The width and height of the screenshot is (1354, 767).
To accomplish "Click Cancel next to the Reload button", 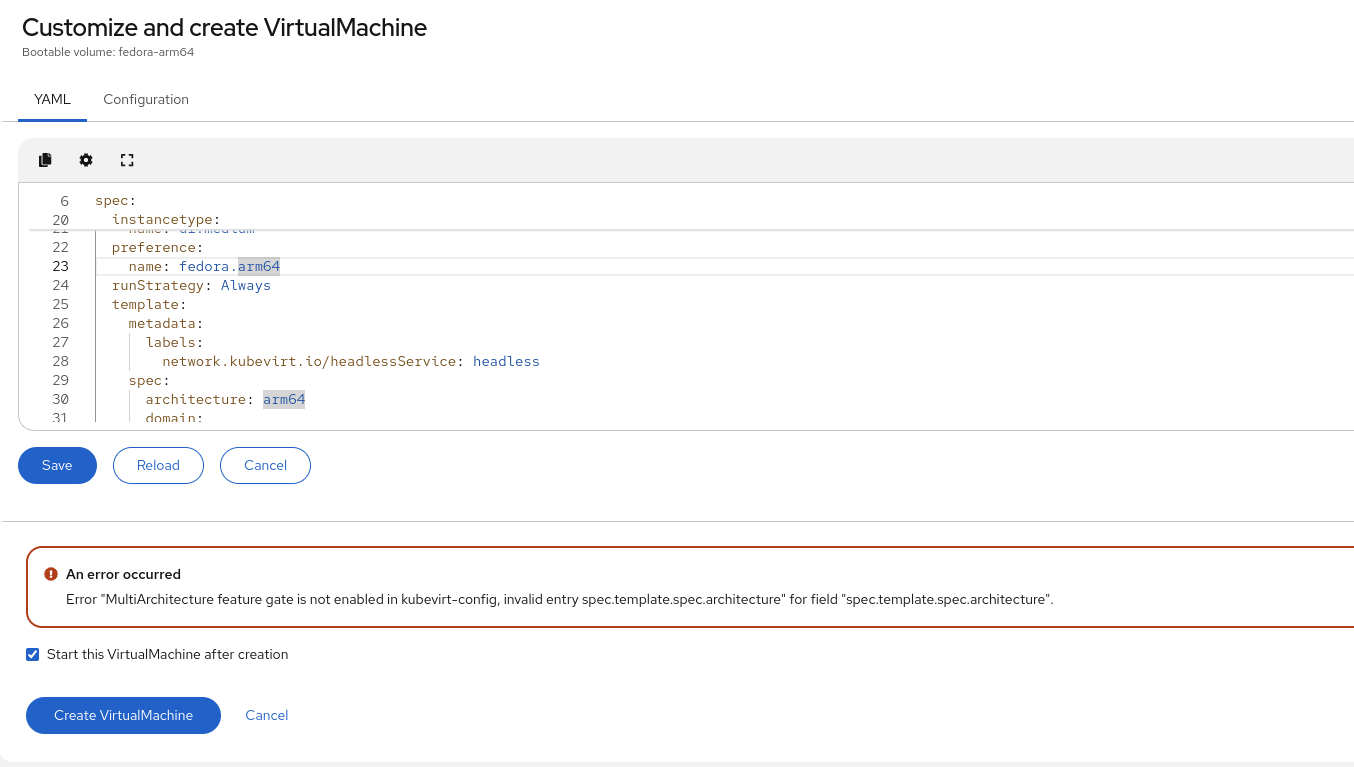I will click(265, 465).
